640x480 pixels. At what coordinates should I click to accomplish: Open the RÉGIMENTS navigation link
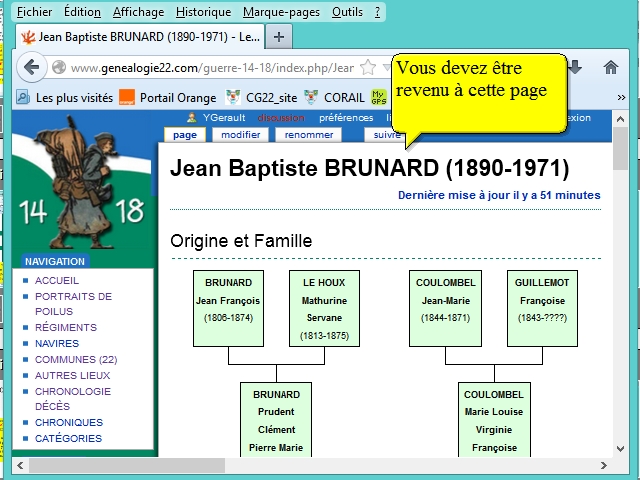(66, 328)
